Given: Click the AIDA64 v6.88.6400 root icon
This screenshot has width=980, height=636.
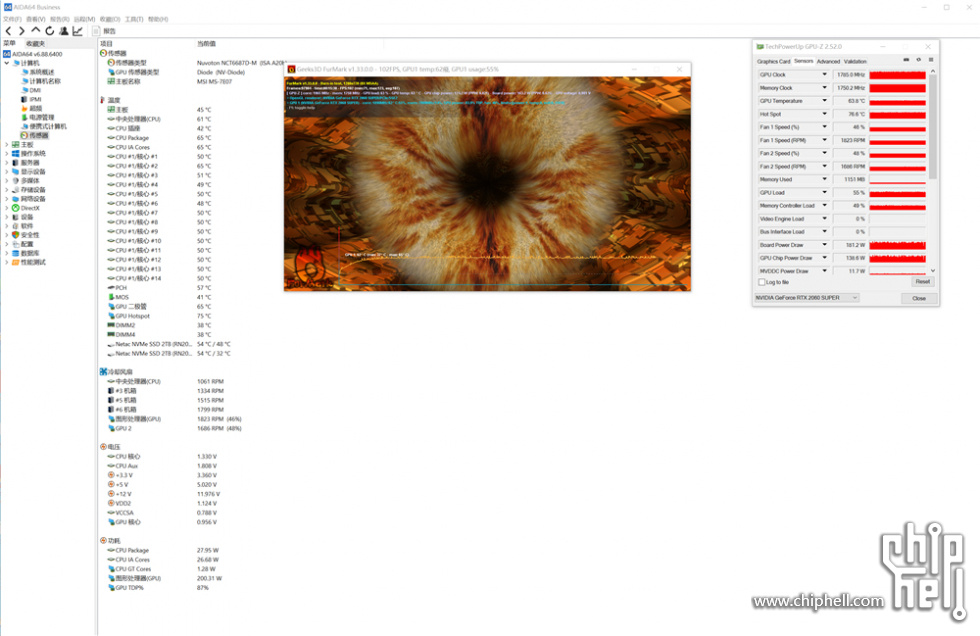Looking at the screenshot, I should (7, 54).
